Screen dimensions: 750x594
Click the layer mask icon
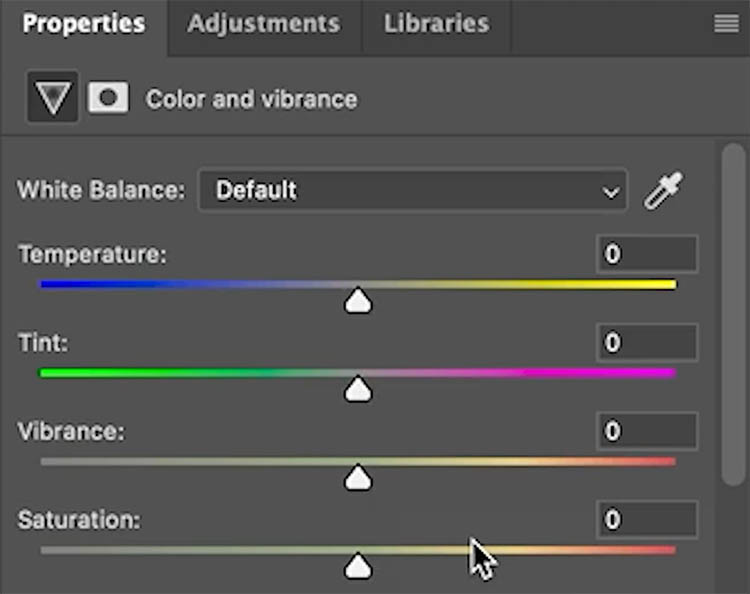(108, 98)
